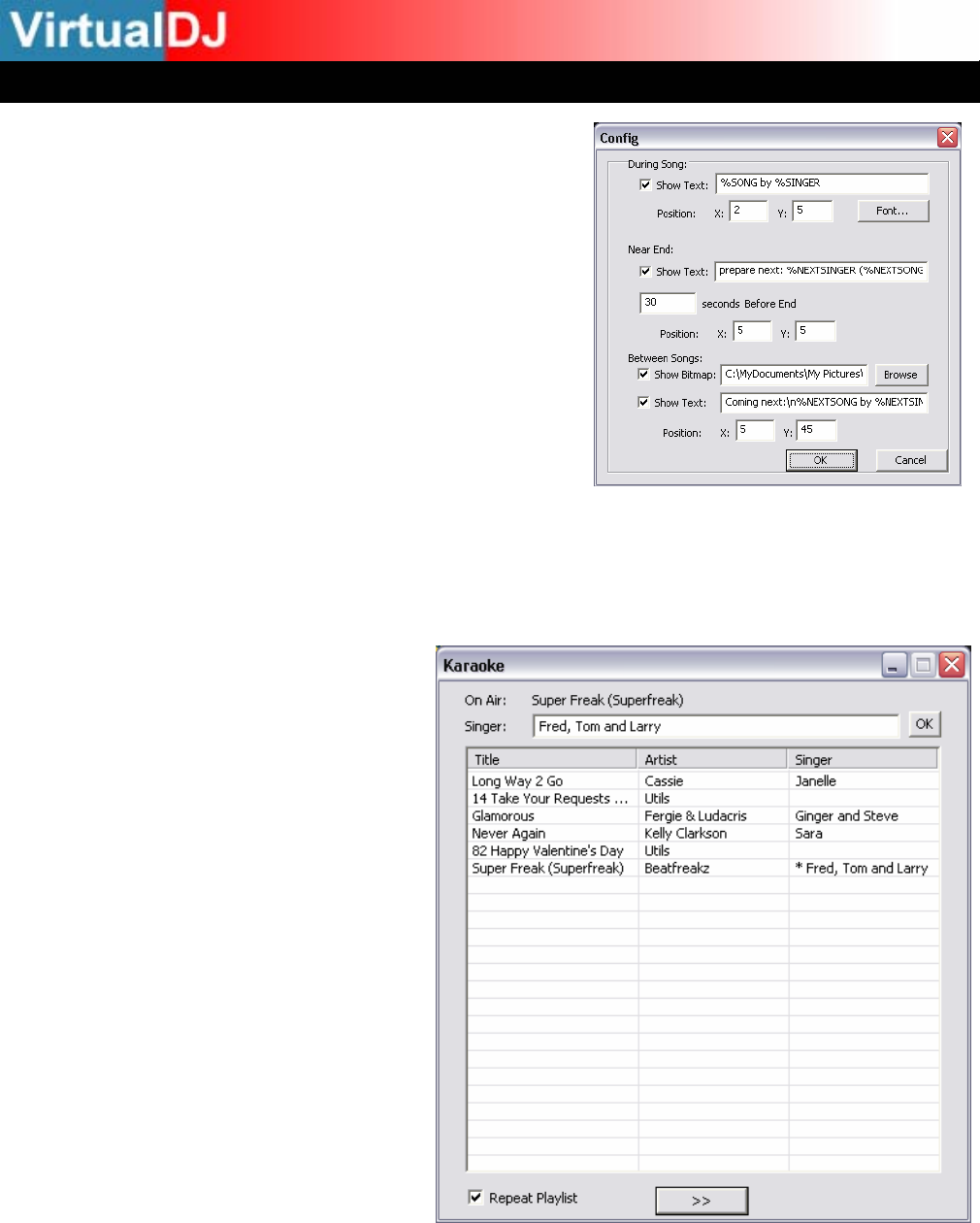Toggle During Song Show Text checkbox

tap(645, 184)
